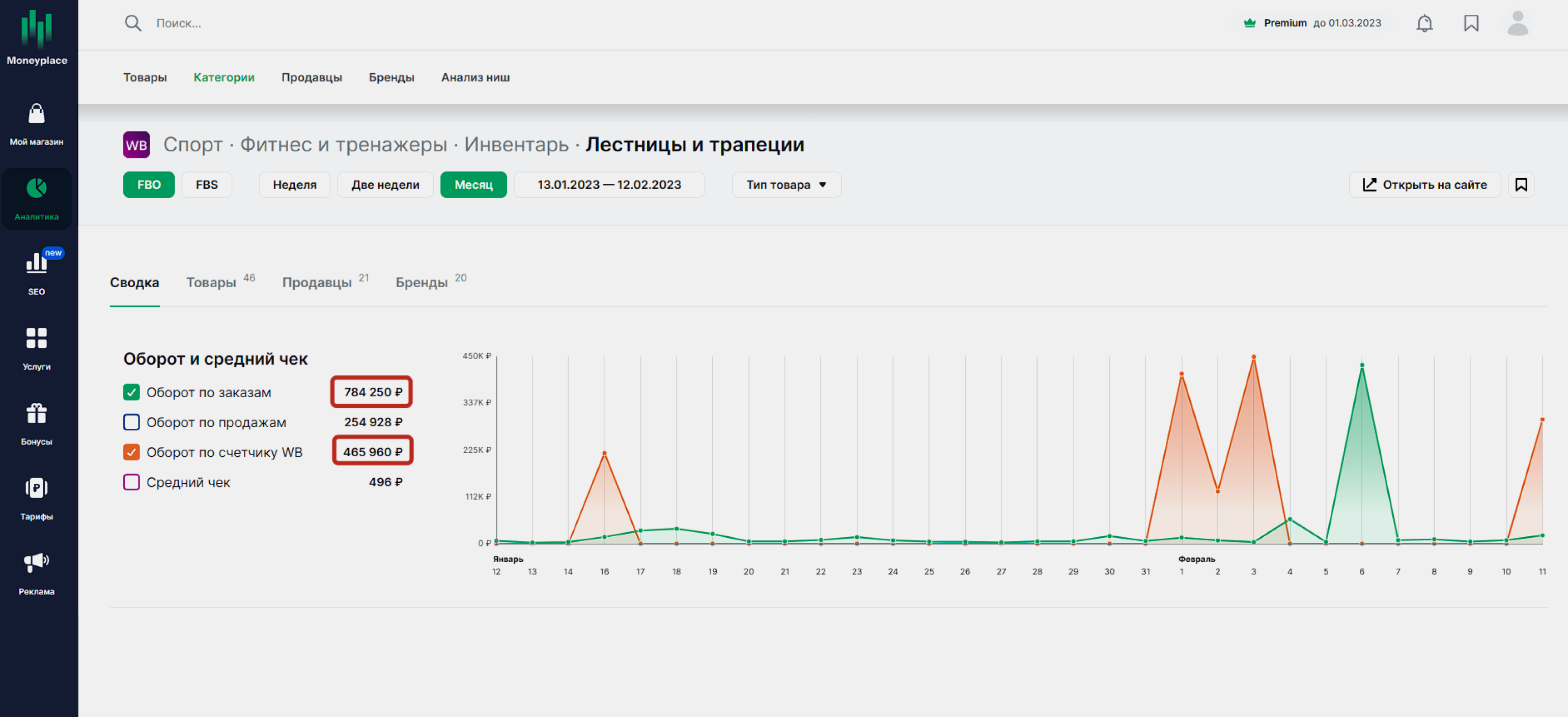
Task: Open the user profile avatar
Action: [x=1518, y=23]
